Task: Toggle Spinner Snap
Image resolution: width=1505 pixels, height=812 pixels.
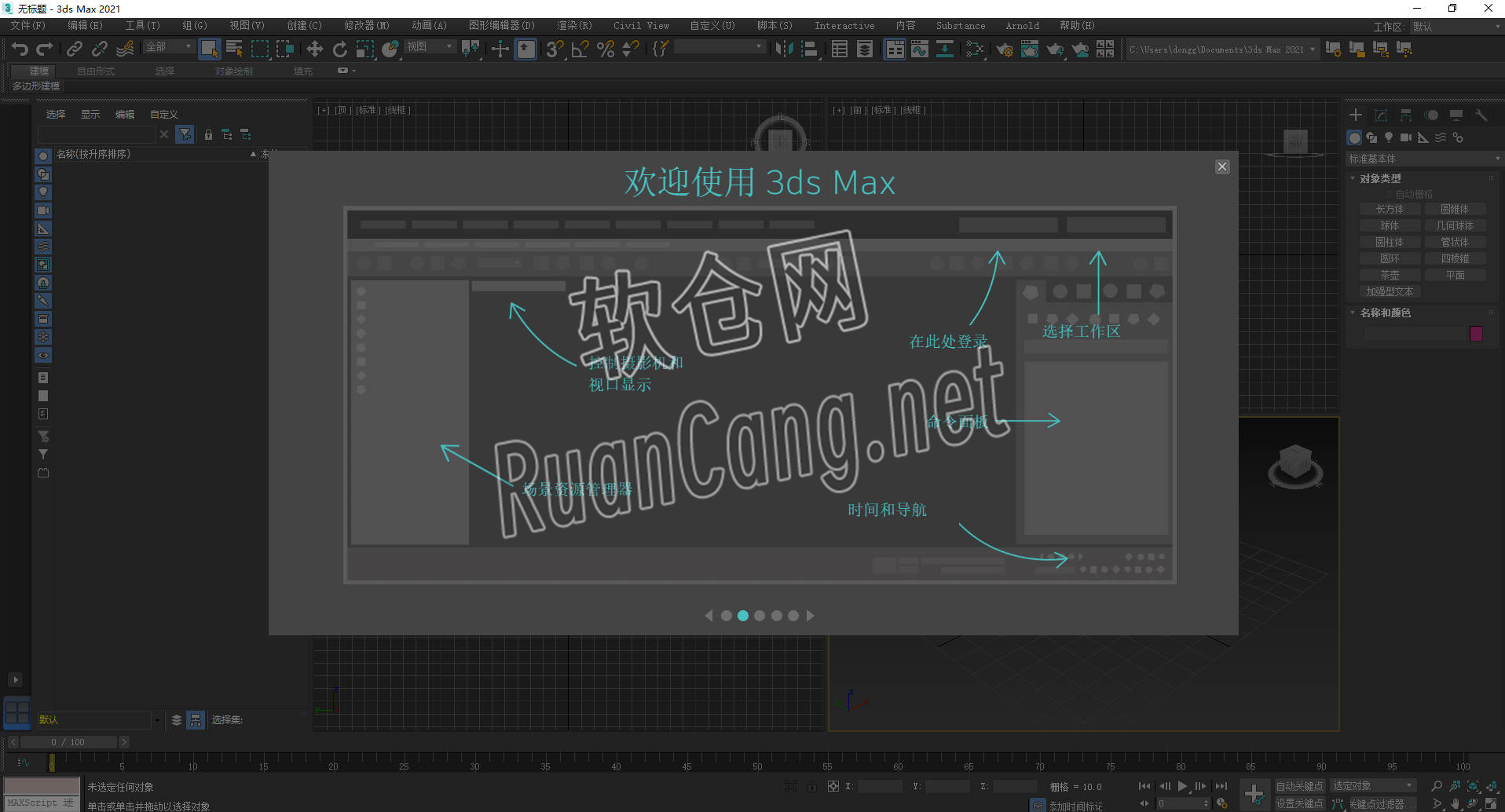Action: 630,49
